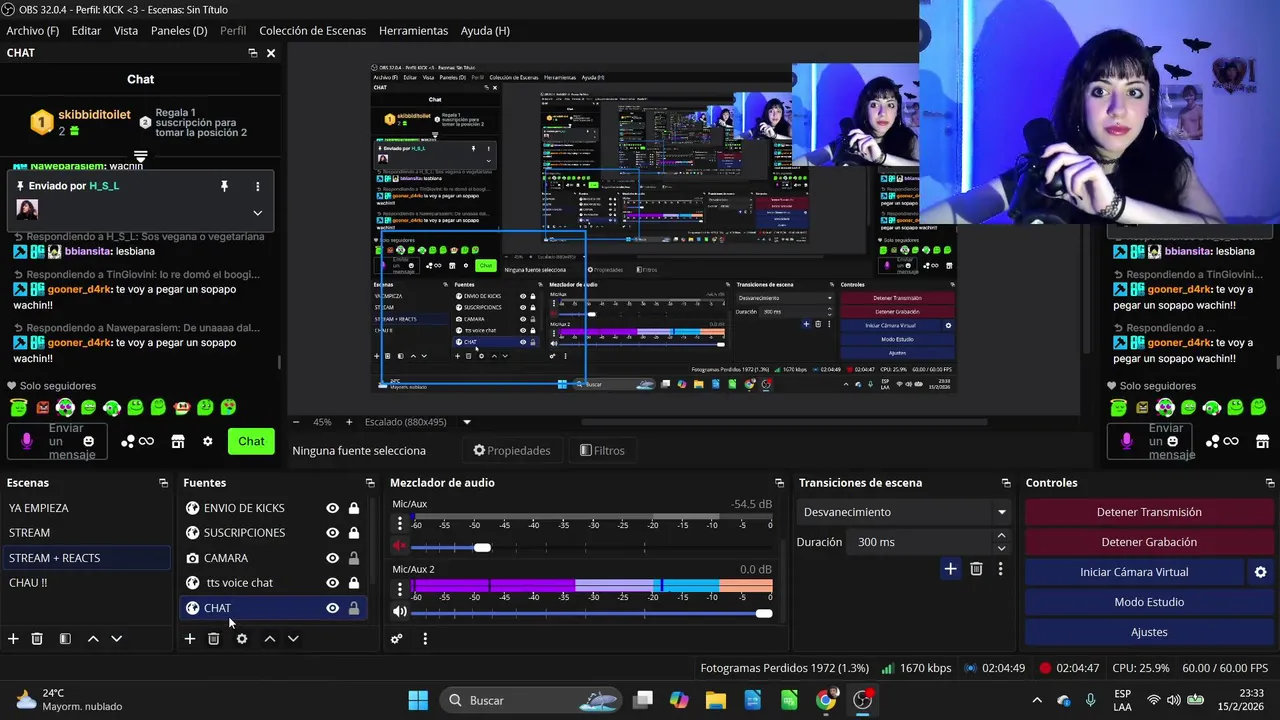Open chat settings gear in left chat dock
This screenshot has width=1280, height=720.
208,441
